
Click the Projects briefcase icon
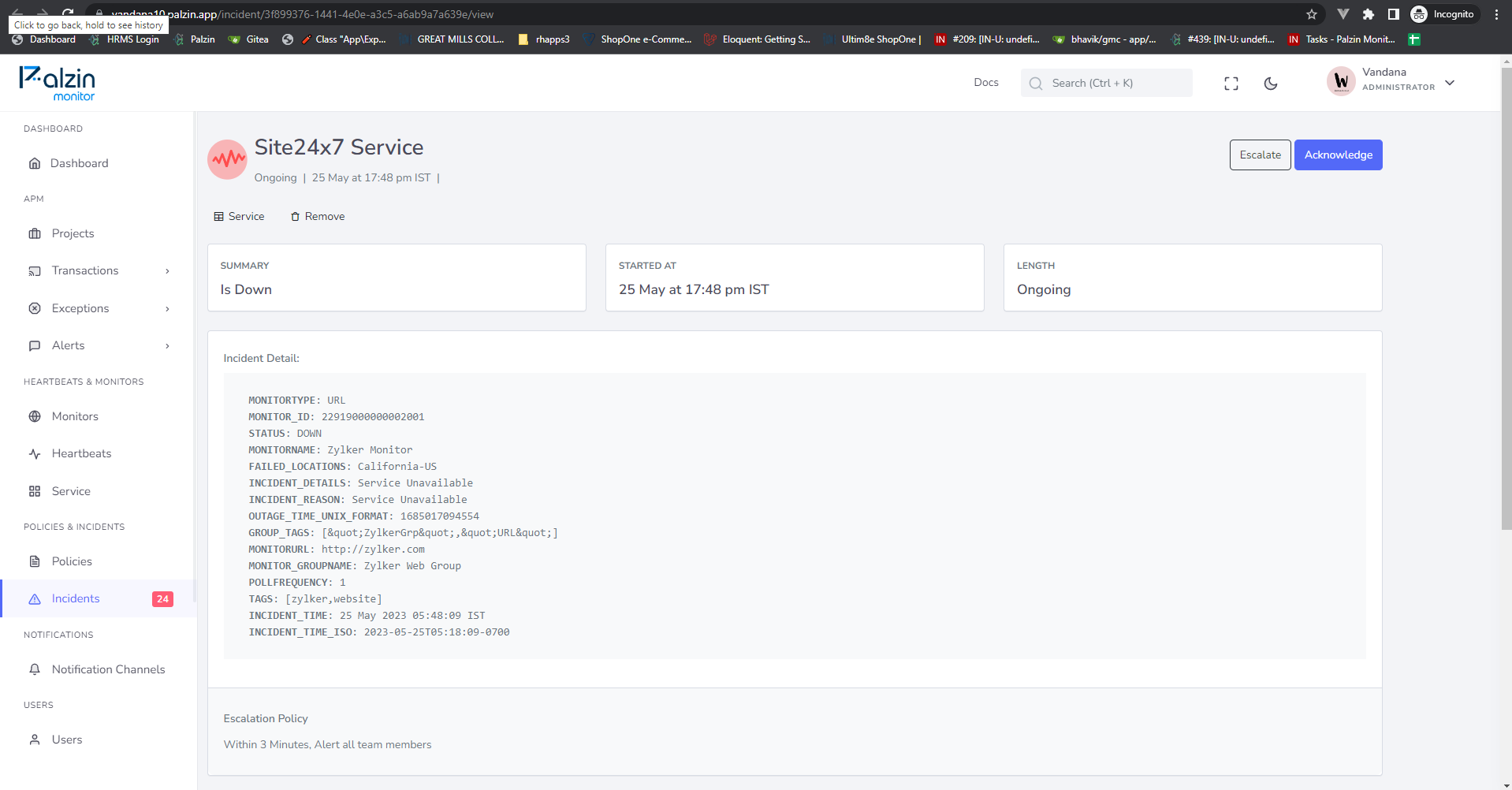click(35, 233)
